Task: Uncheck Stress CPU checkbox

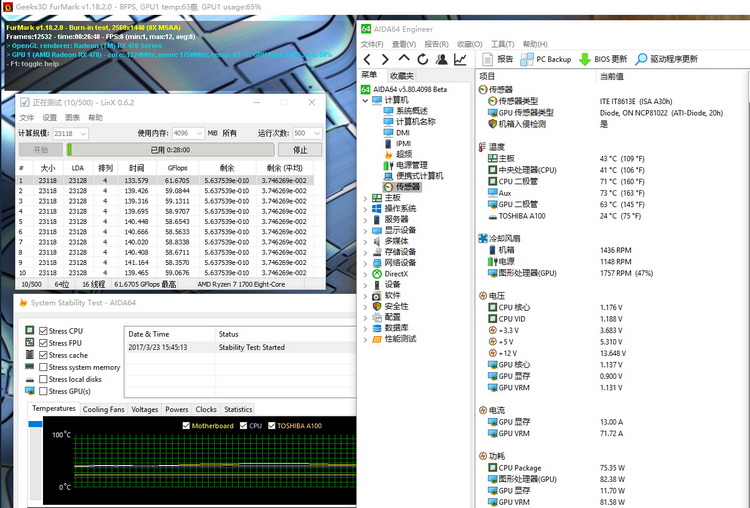Action: tap(43, 331)
